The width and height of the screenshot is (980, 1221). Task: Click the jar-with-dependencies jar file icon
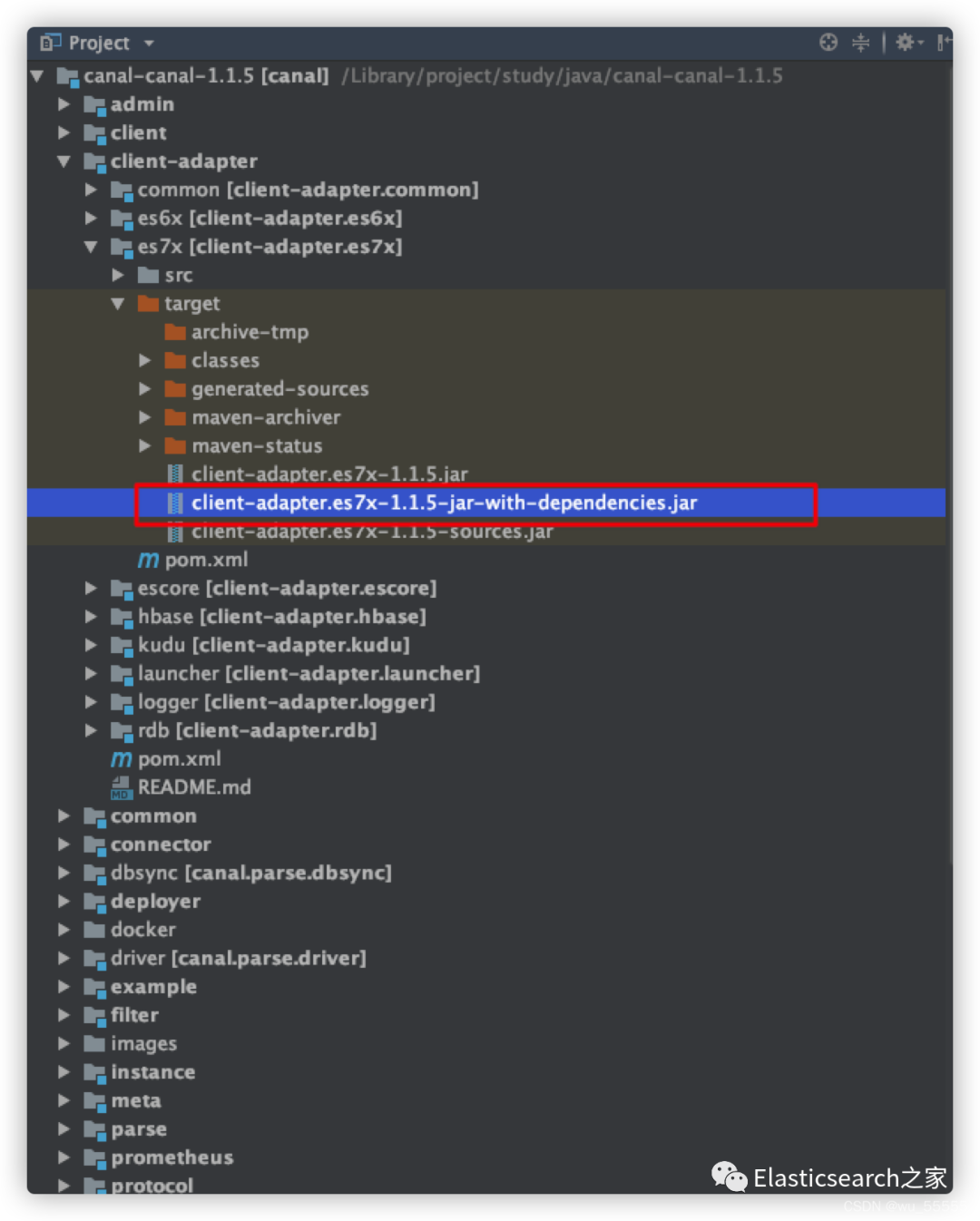coord(176,503)
